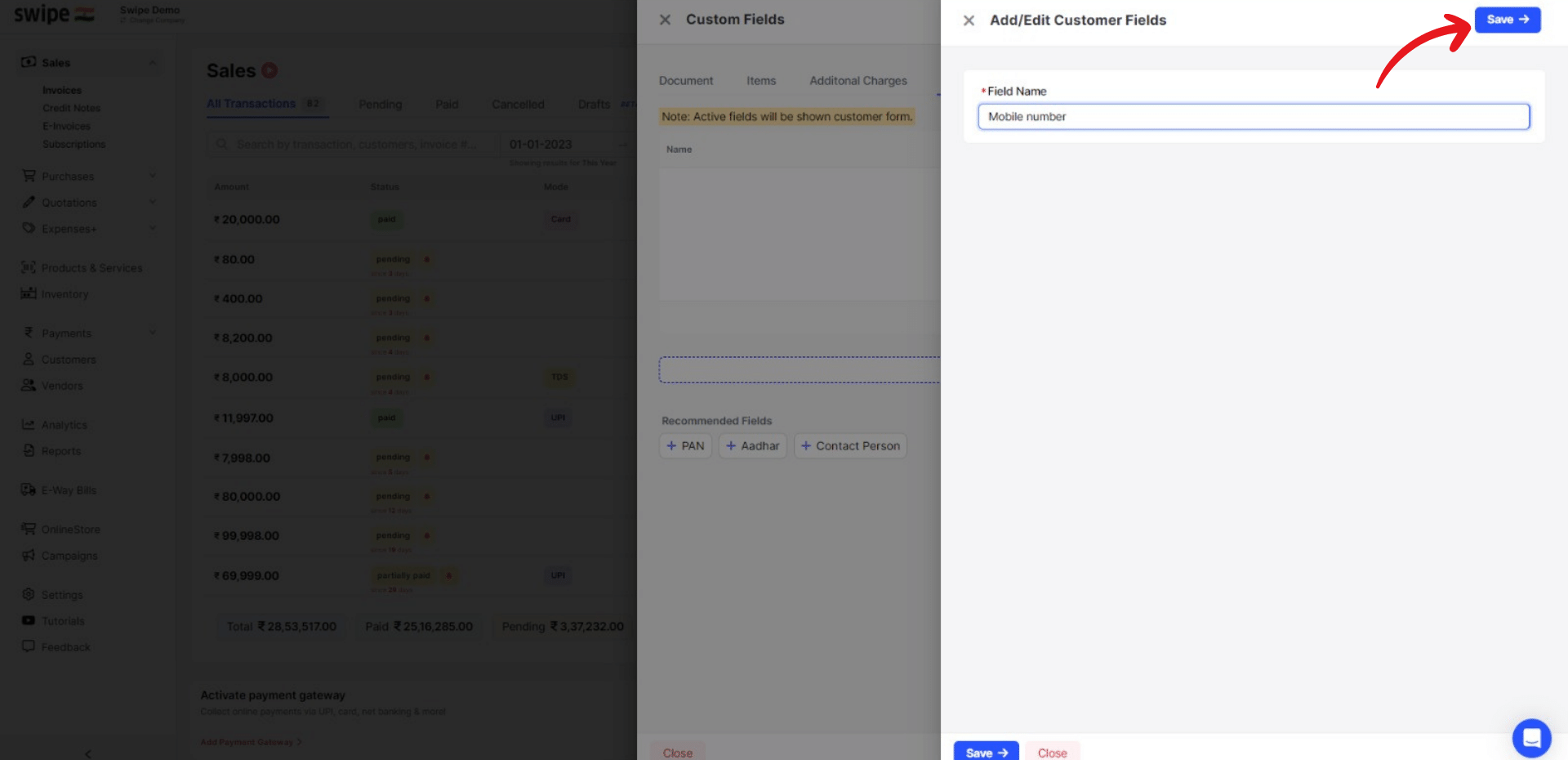Click the Customers person icon
Viewport: 1568px width, 760px height.
29,359
